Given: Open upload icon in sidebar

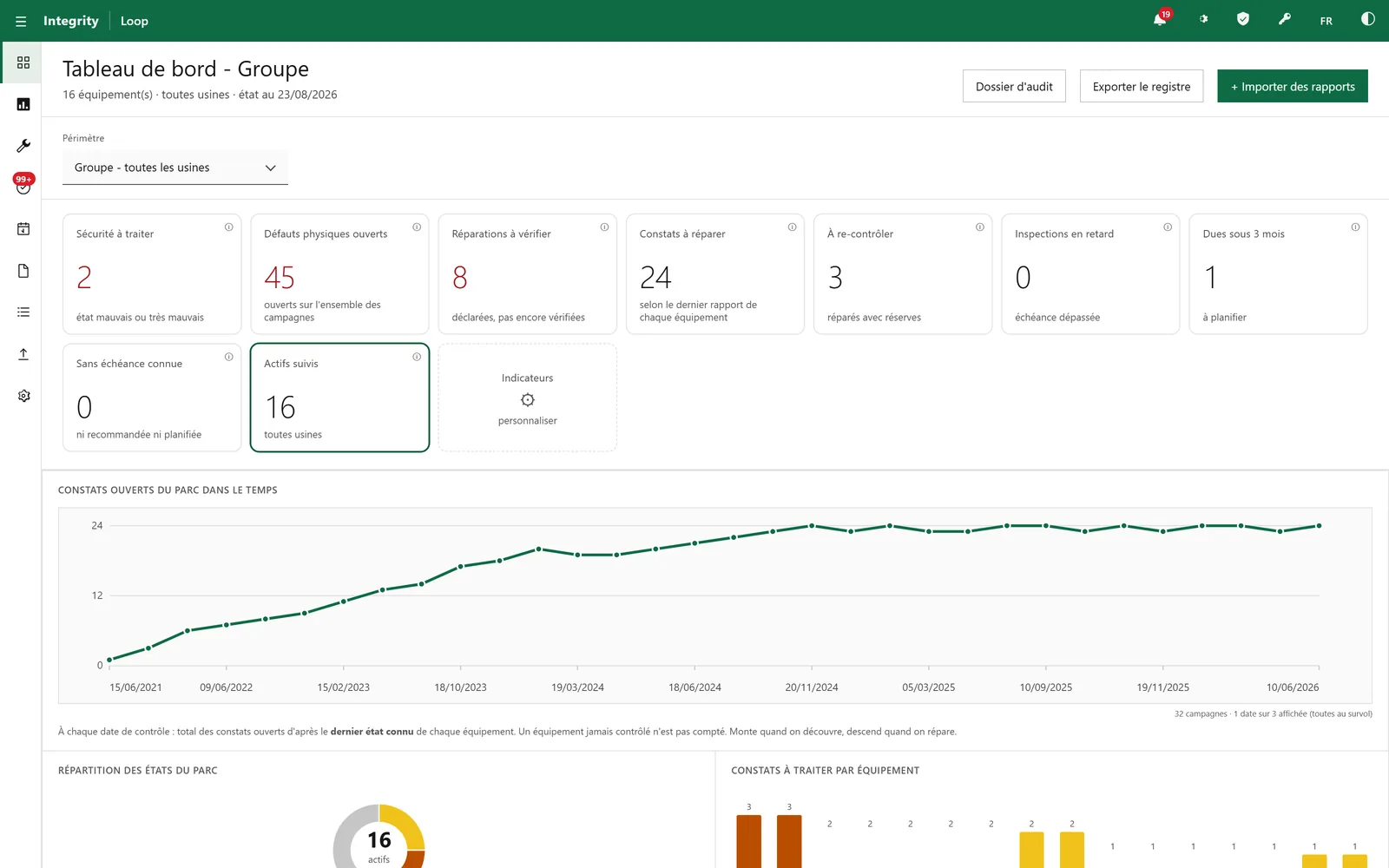Looking at the screenshot, I should click(23, 354).
